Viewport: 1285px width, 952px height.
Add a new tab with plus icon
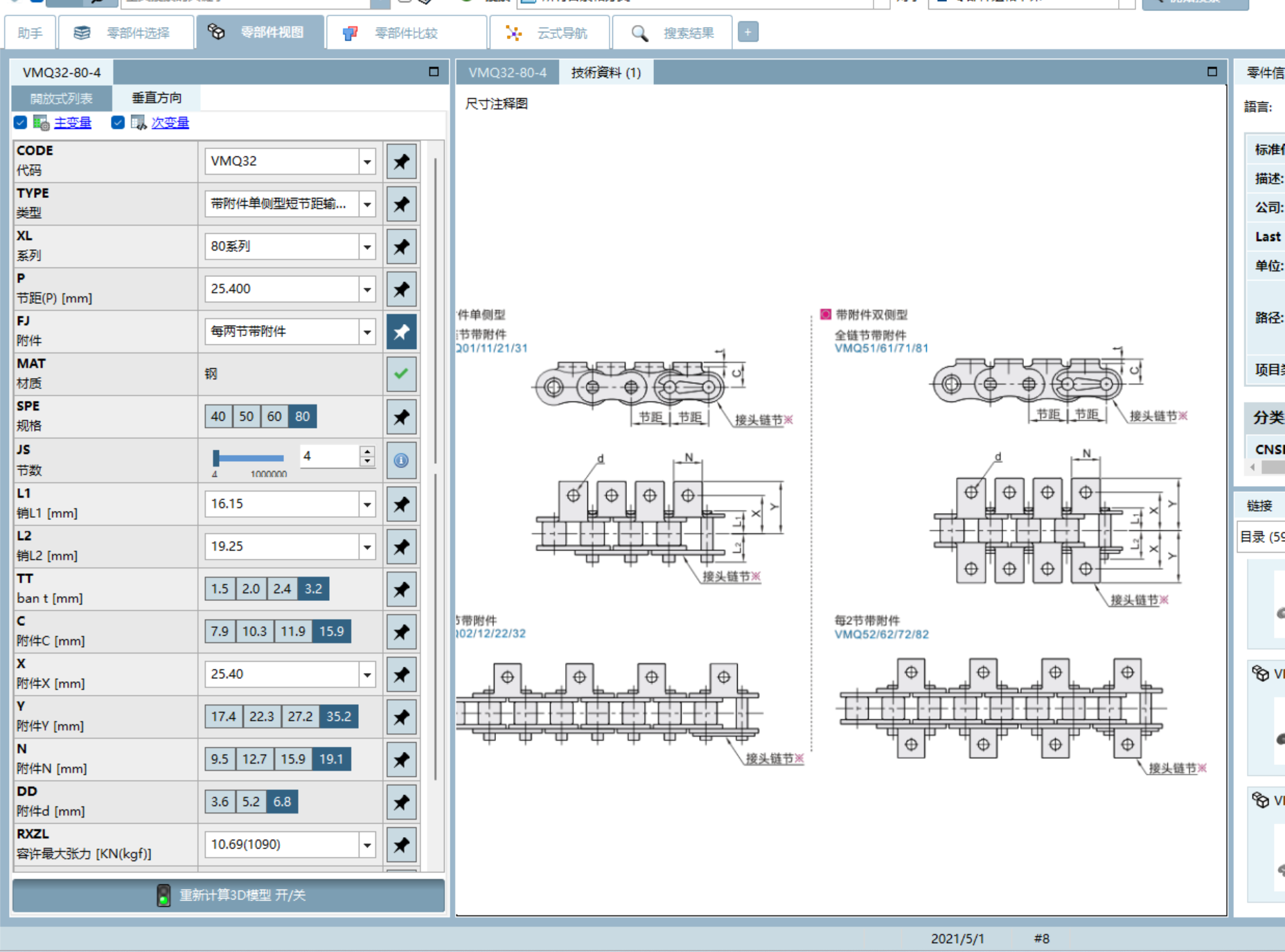(x=747, y=32)
